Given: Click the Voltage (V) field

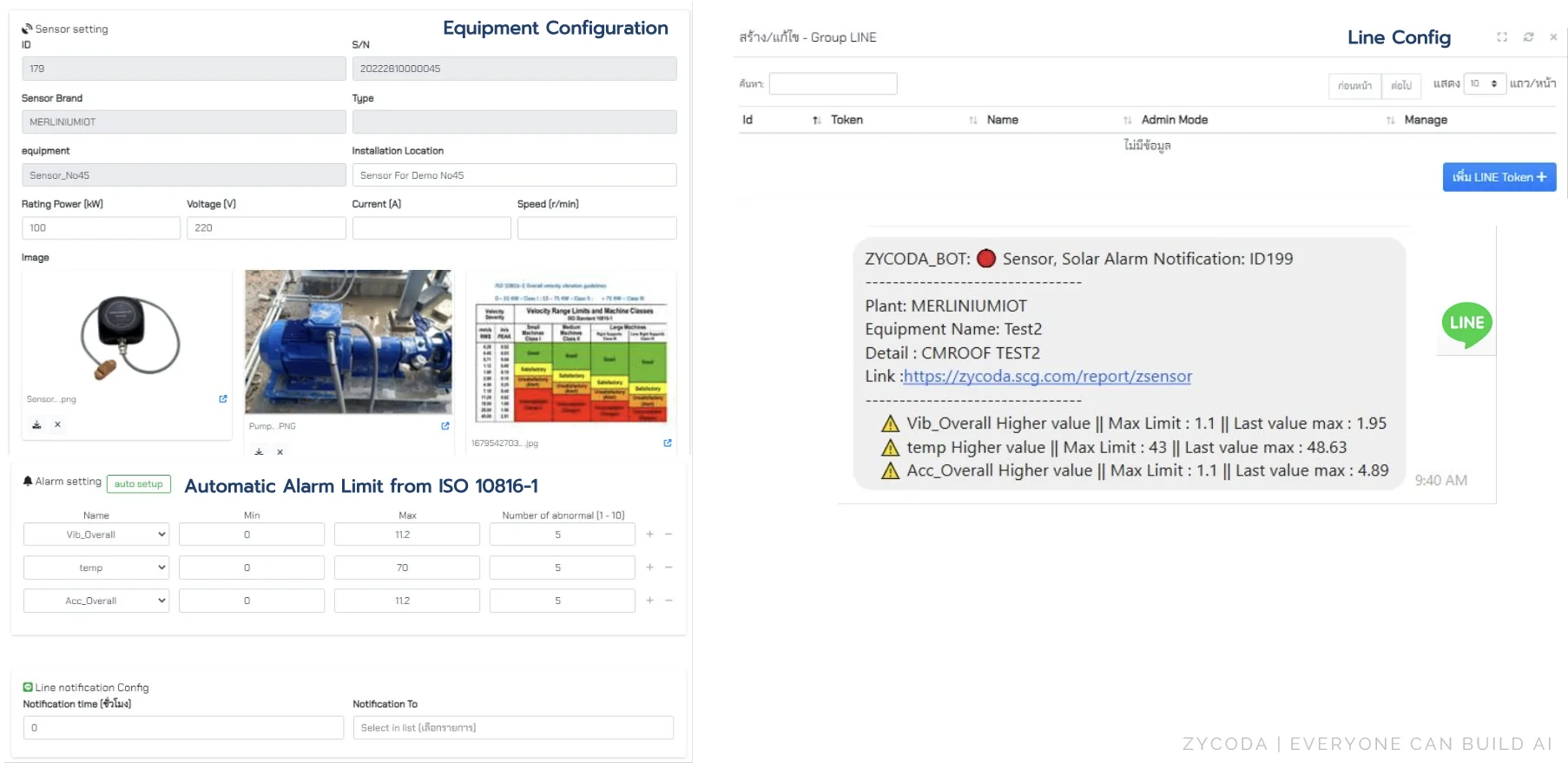Looking at the screenshot, I should (x=266, y=228).
